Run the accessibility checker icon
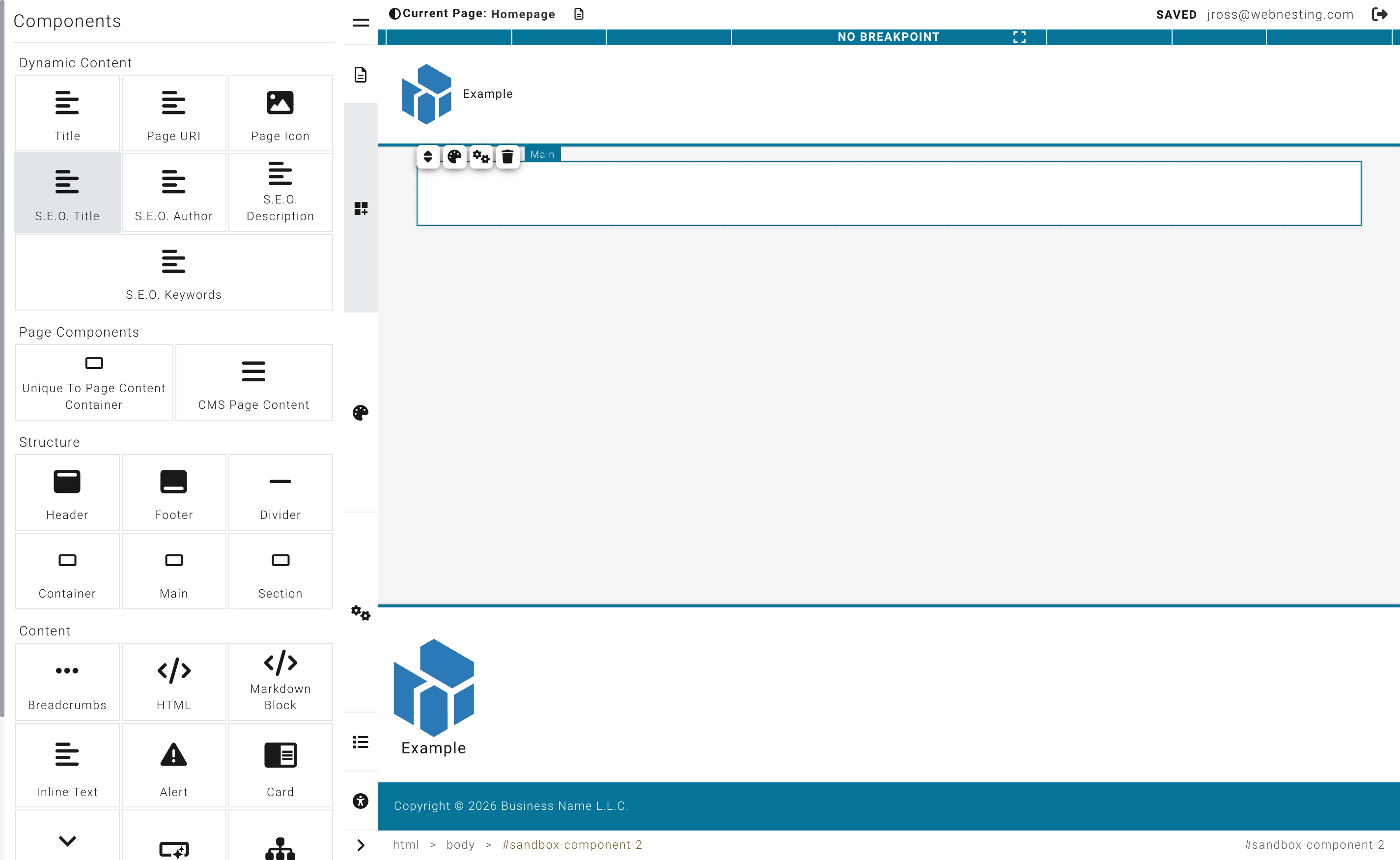Image resolution: width=1400 pixels, height=860 pixels. (361, 802)
